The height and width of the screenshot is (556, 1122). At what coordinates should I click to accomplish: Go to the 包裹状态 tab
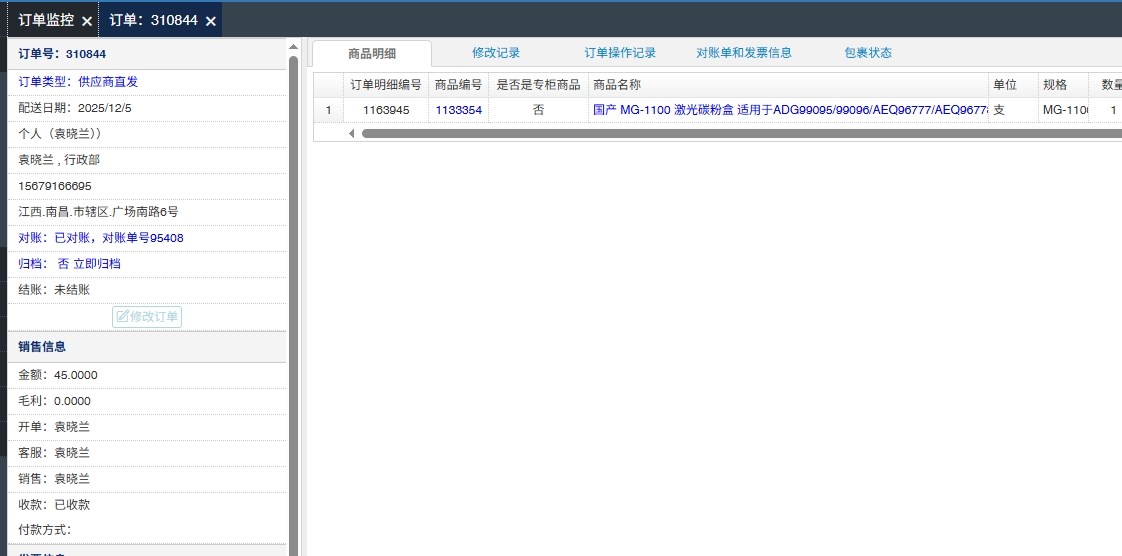tap(867, 53)
